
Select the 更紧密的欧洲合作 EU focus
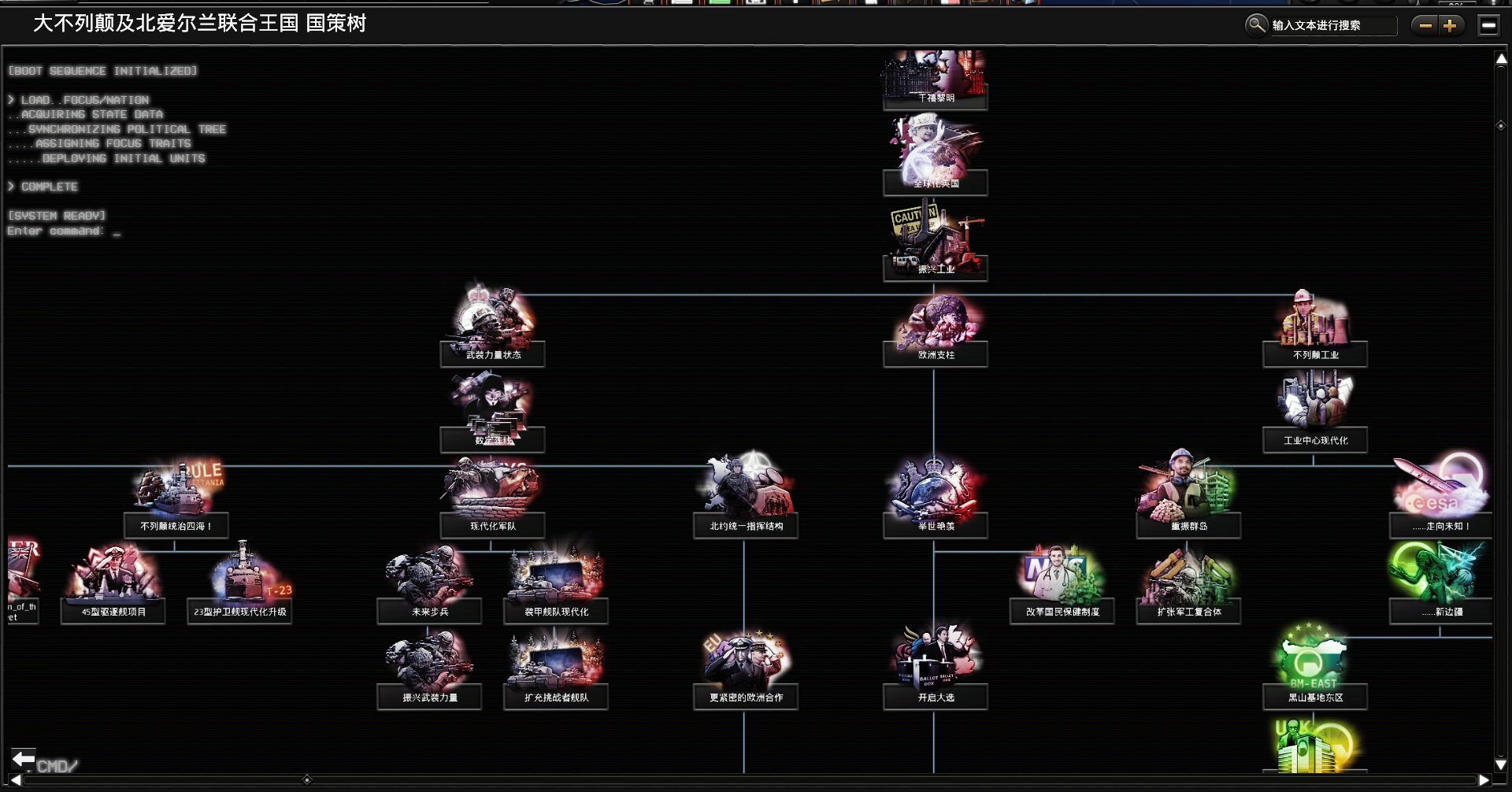tap(745, 670)
